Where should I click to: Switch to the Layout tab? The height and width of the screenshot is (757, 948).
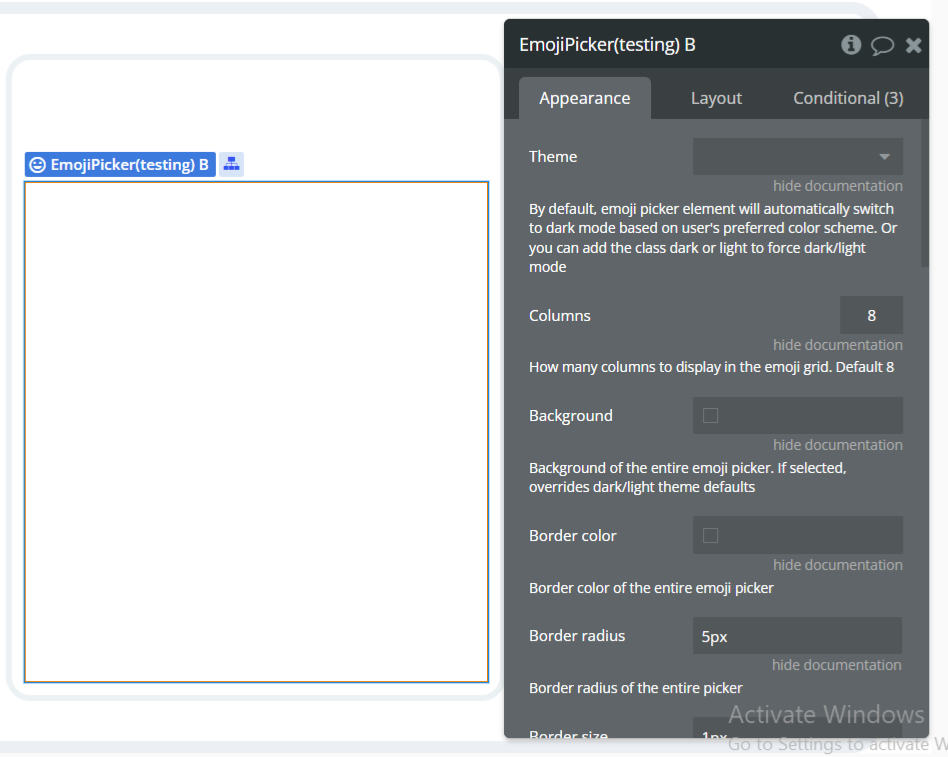(x=716, y=98)
